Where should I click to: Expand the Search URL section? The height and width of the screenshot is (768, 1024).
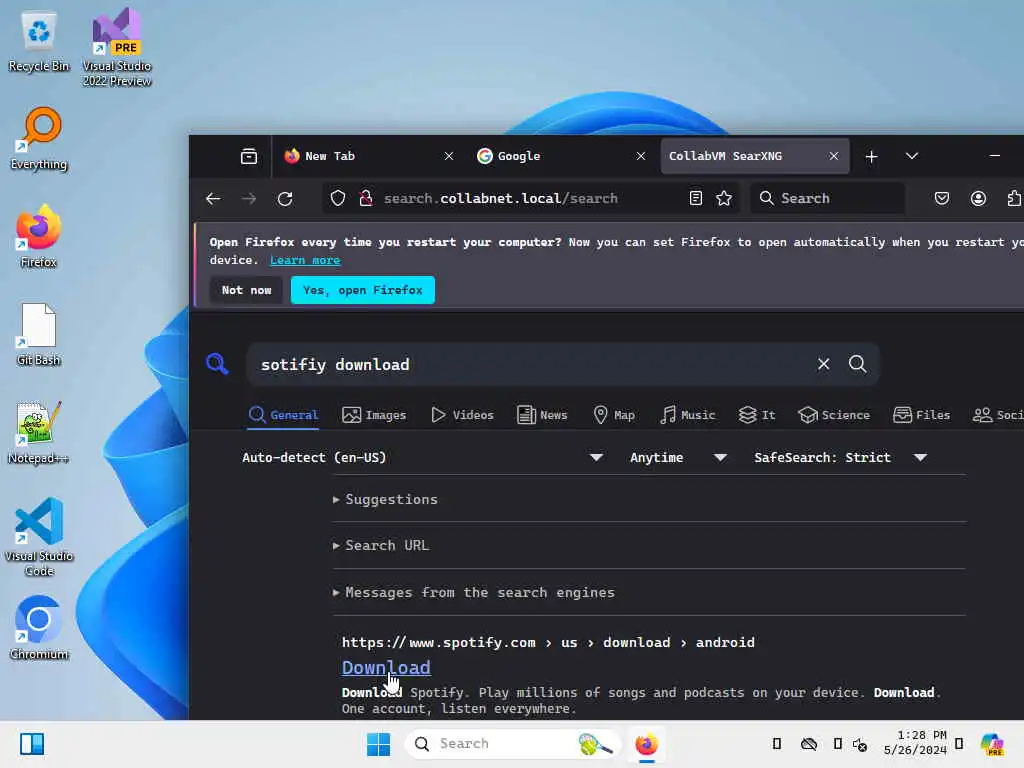(x=381, y=545)
